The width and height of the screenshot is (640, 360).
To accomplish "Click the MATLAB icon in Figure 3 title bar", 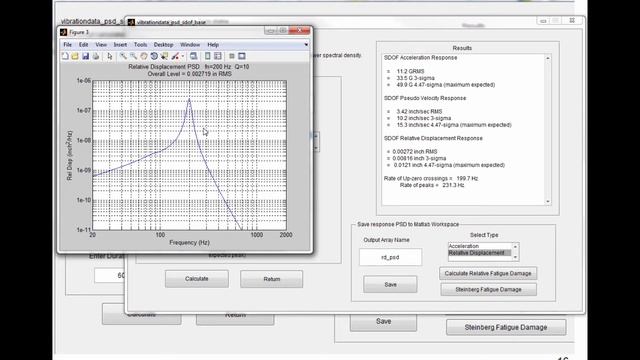I will click(x=63, y=32).
